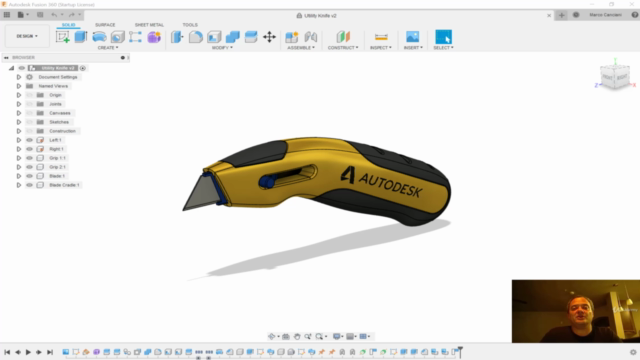Show the Sketches folder
Image resolution: width=640 pixels, height=360 pixels.
(x=29, y=122)
